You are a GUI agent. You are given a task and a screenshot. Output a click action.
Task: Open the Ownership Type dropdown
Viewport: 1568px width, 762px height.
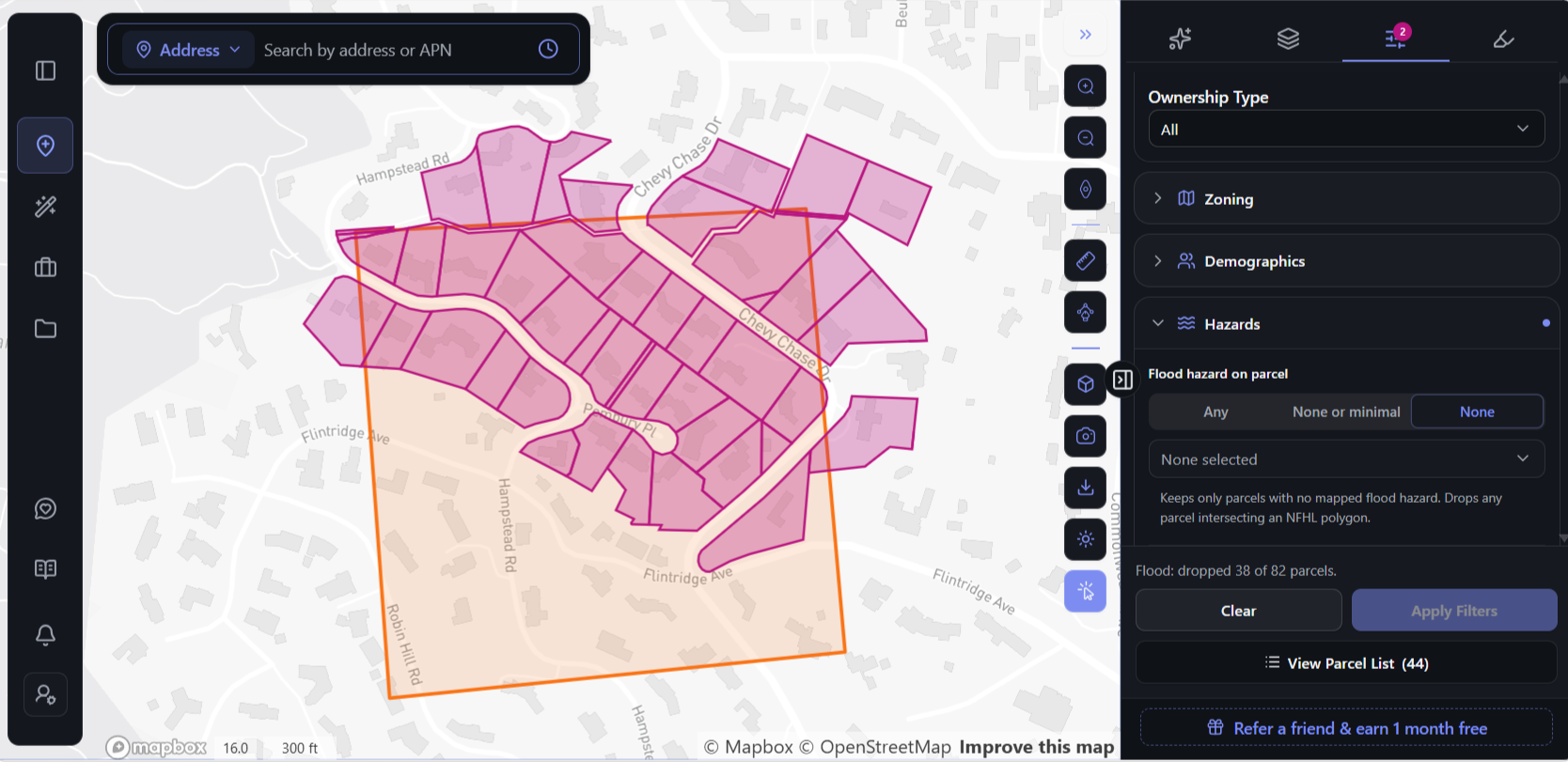tap(1346, 129)
